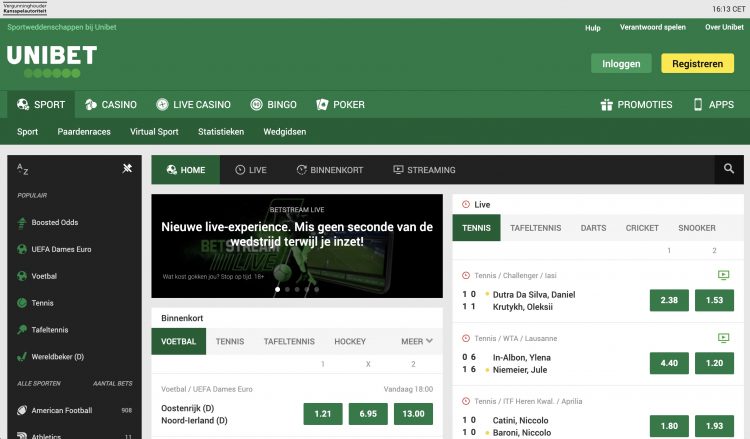Open Virtual Sport submenu link
The height and width of the screenshot is (439, 750).
154,132
